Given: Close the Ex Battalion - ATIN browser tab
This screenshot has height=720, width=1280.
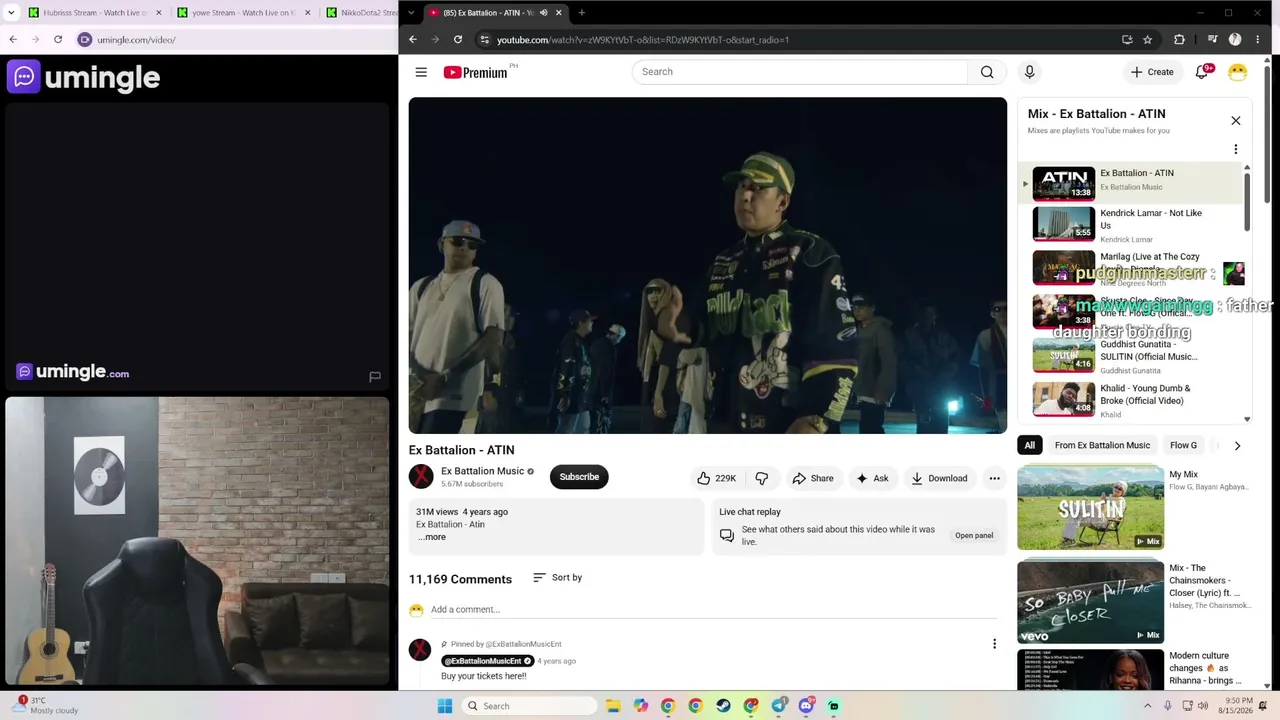Looking at the screenshot, I should (559, 13).
